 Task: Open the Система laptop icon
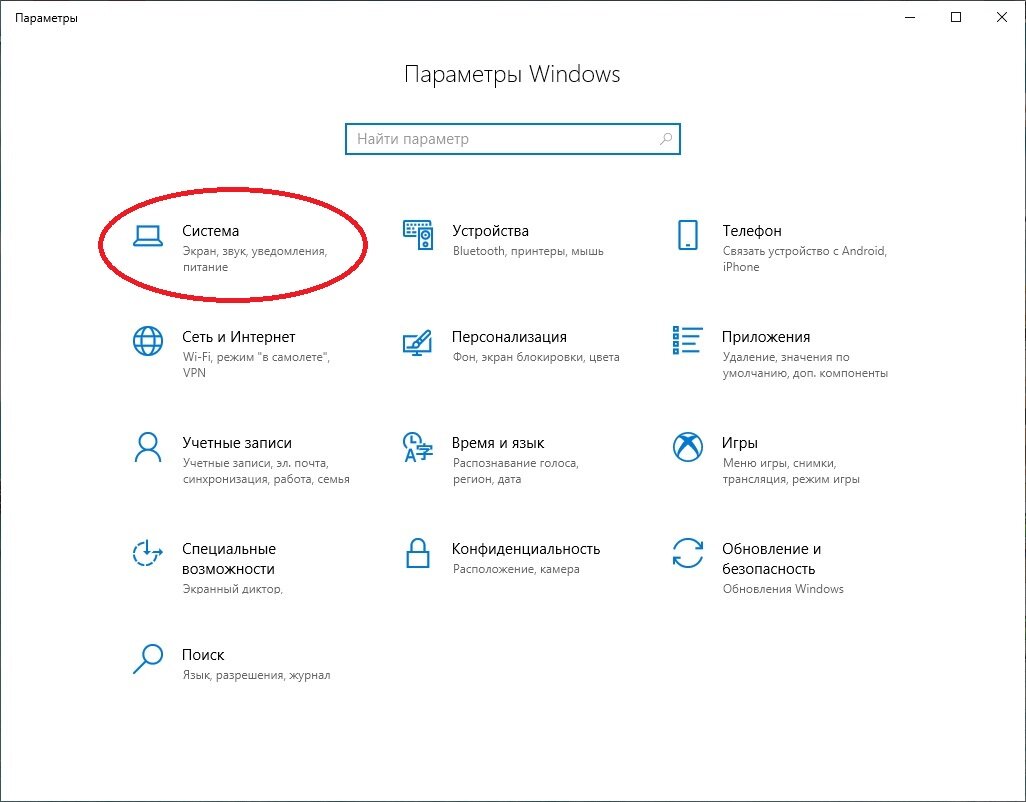pyautogui.click(x=148, y=236)
